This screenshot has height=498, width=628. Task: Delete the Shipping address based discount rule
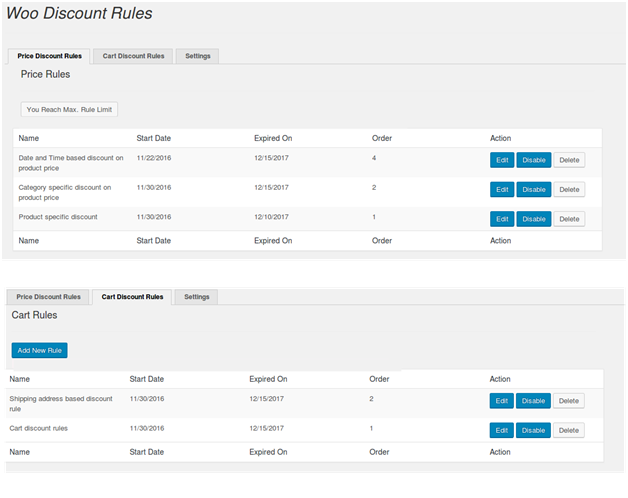point(569,401)
